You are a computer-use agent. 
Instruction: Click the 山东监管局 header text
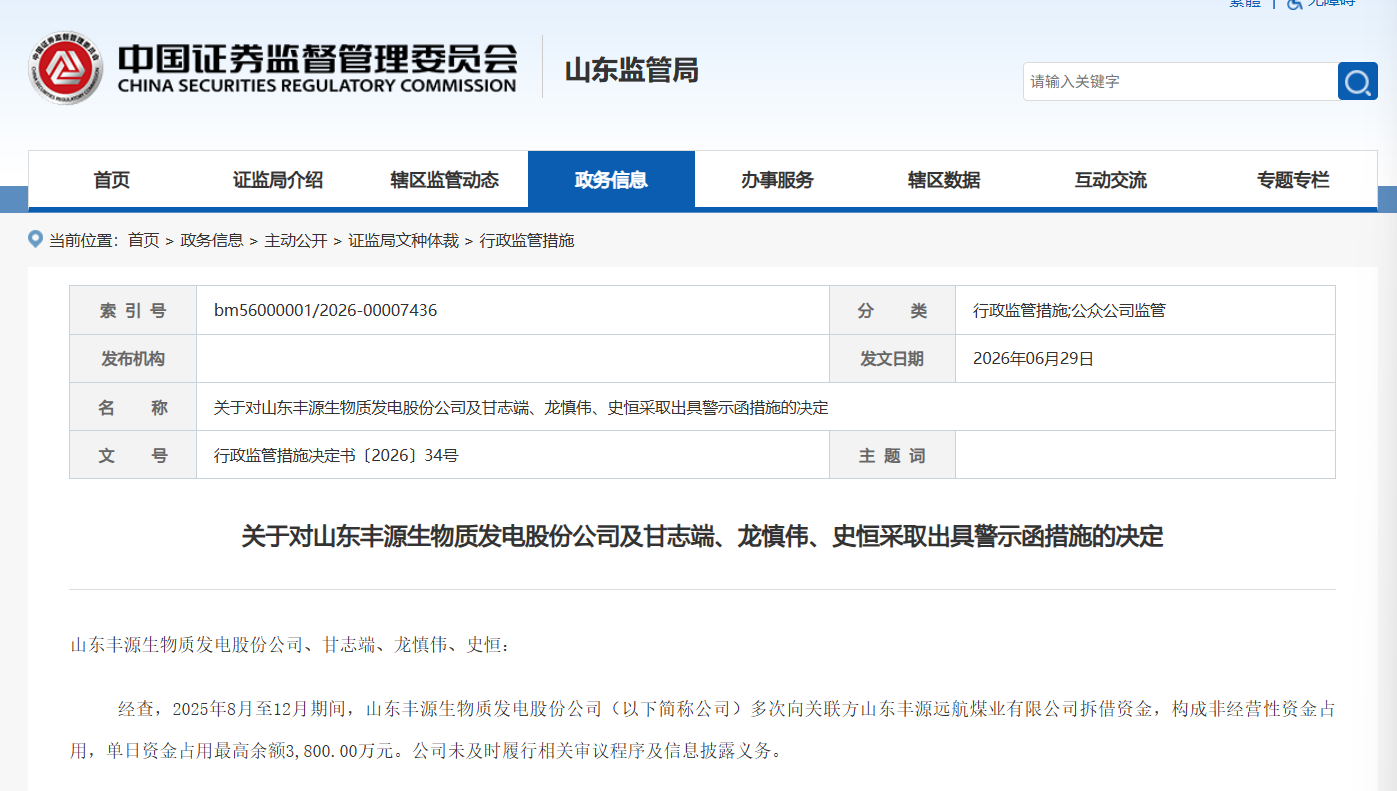point(631,70)
